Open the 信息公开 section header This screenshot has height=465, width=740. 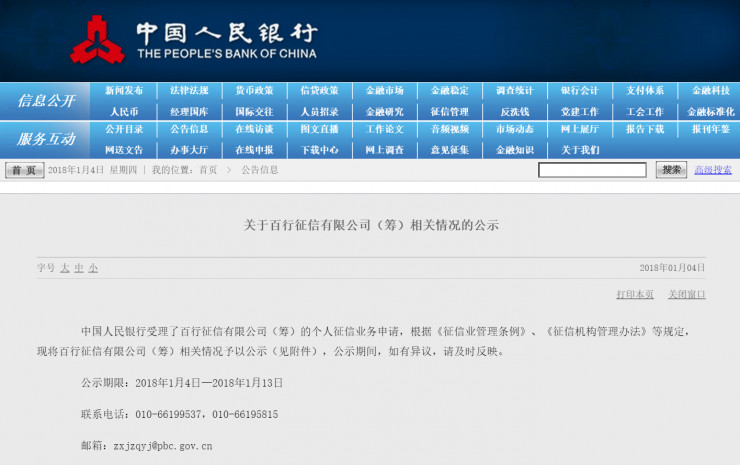[x=45, y=101]
